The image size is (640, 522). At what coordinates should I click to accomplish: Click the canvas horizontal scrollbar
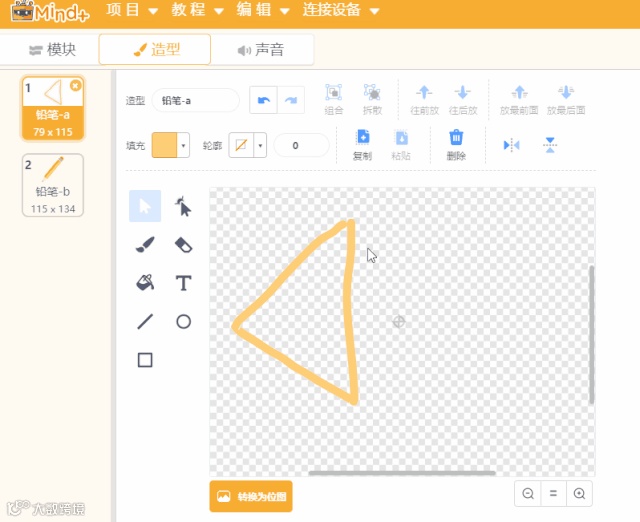[402, 473]
